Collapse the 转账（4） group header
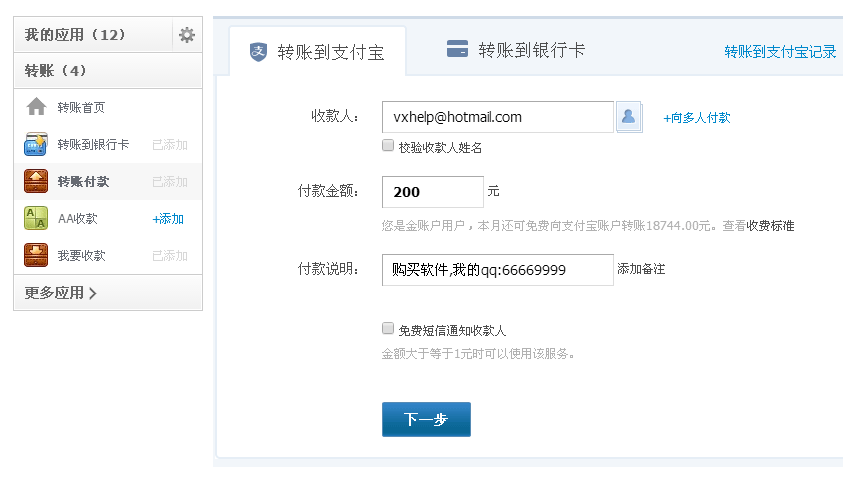 [x=56, y=71]
